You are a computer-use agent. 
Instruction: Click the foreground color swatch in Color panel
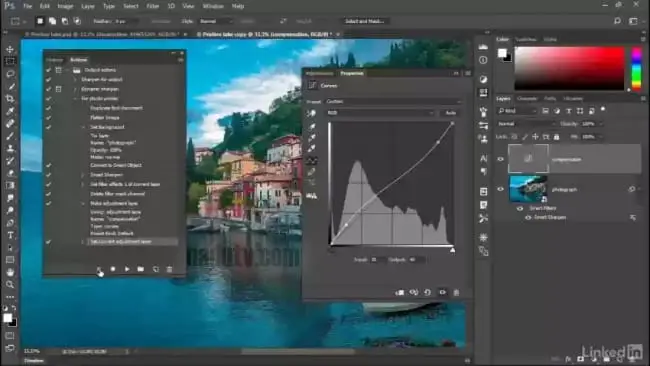click(x=502, y=53)
